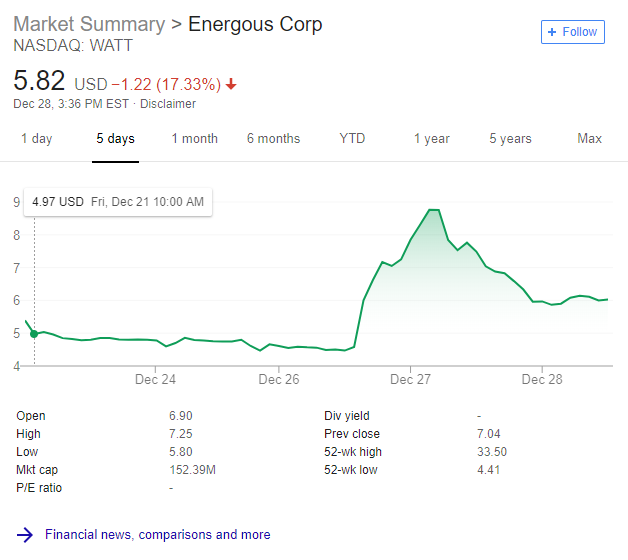Screen dimensions: 628x560
Task: Click the Market Summary breadcrumb
Action: pos(89,24)
